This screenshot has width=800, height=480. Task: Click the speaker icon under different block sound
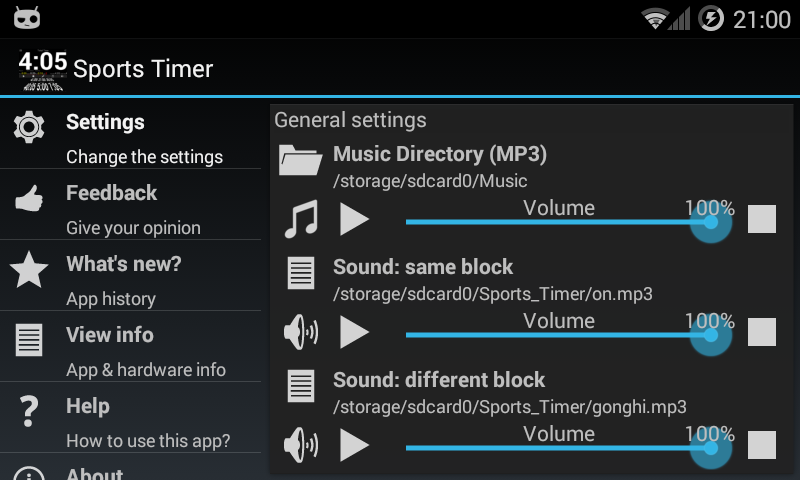[301, 445]
